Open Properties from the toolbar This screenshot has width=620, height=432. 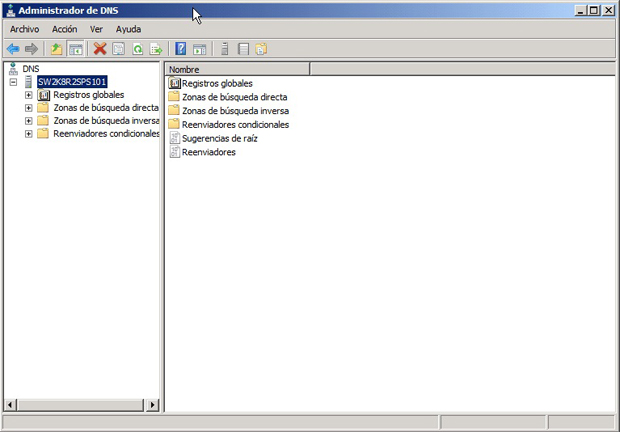point(119,49)
